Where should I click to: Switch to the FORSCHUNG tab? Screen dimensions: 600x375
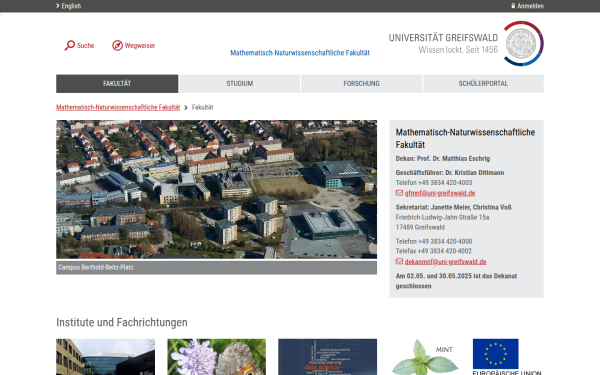[x=361, y=83]
